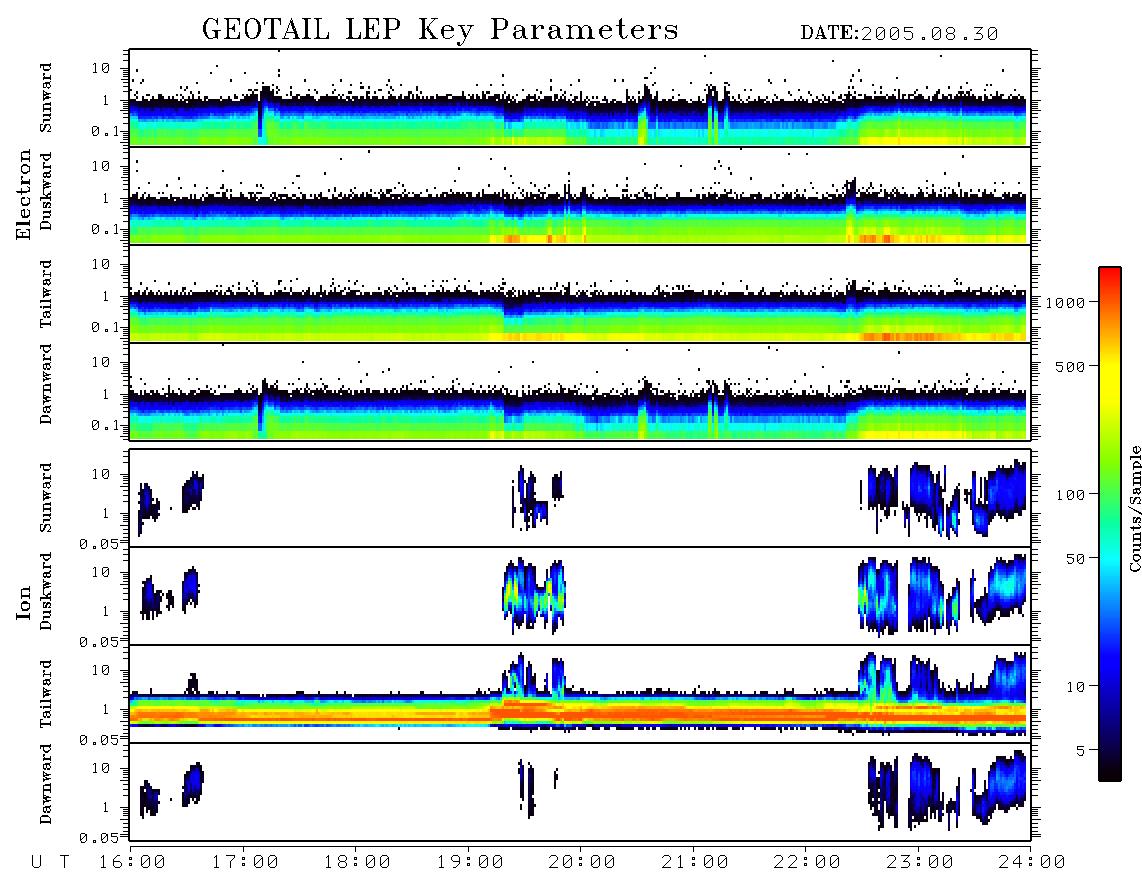The image size is (1142, 880).
Task: Click inside the Electron Duskward spectrogram panel
Action: click(580, 196)
